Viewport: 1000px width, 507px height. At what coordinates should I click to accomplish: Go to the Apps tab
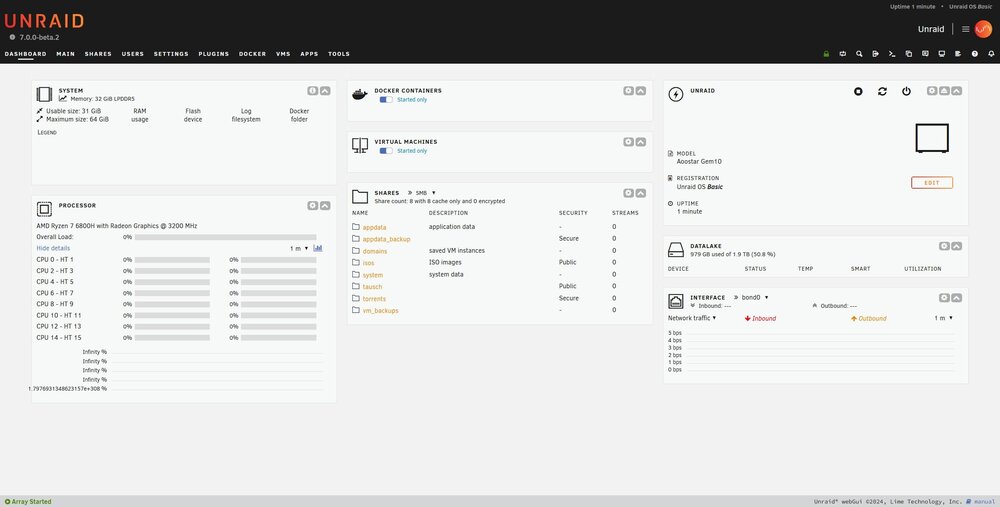click(309, 54)
